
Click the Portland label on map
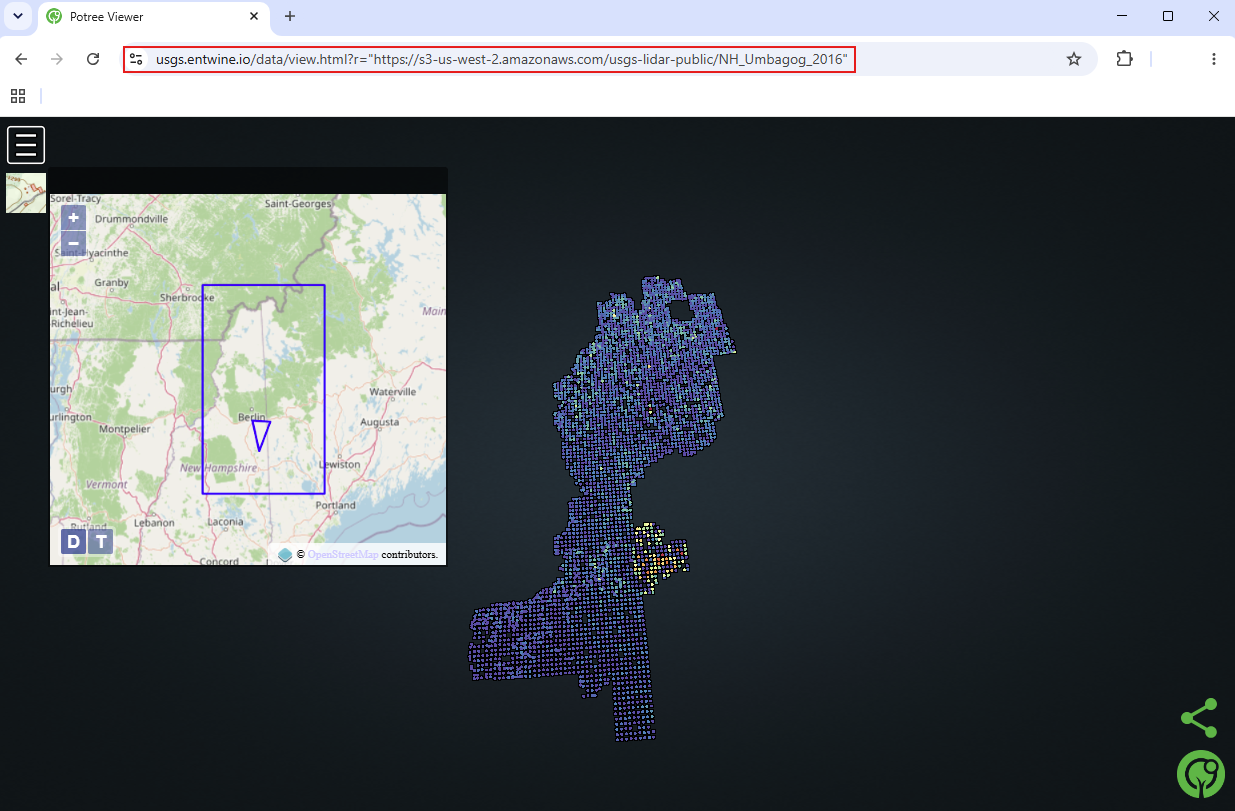pyautogui.click(x=335, y=505)
